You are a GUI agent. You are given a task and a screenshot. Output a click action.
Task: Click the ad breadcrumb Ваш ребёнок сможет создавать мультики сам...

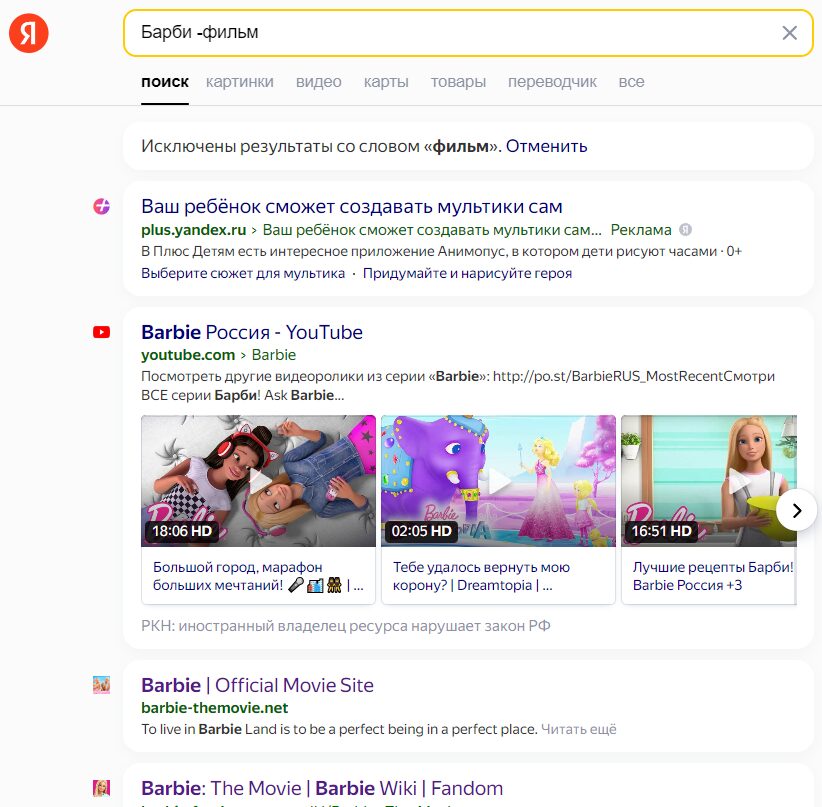pos(432,230)
